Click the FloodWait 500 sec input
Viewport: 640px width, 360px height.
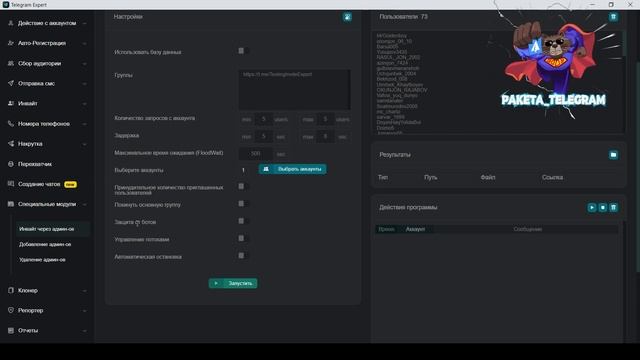click(256, 154)
